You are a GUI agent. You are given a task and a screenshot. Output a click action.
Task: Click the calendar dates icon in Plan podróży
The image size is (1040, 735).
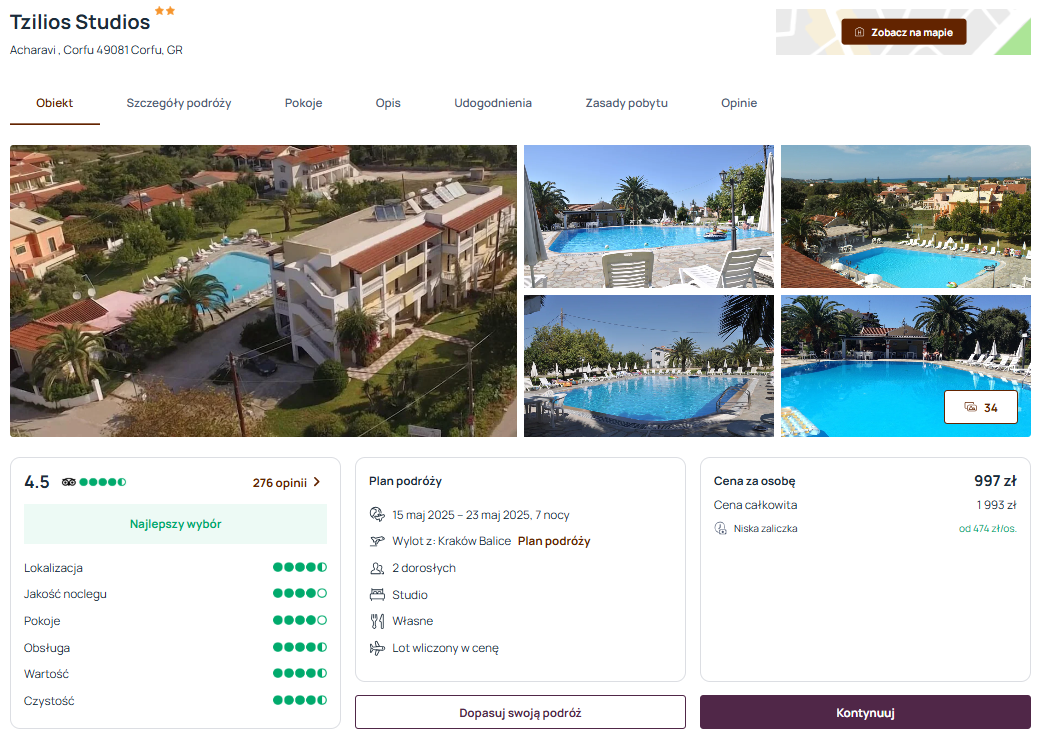377,515
